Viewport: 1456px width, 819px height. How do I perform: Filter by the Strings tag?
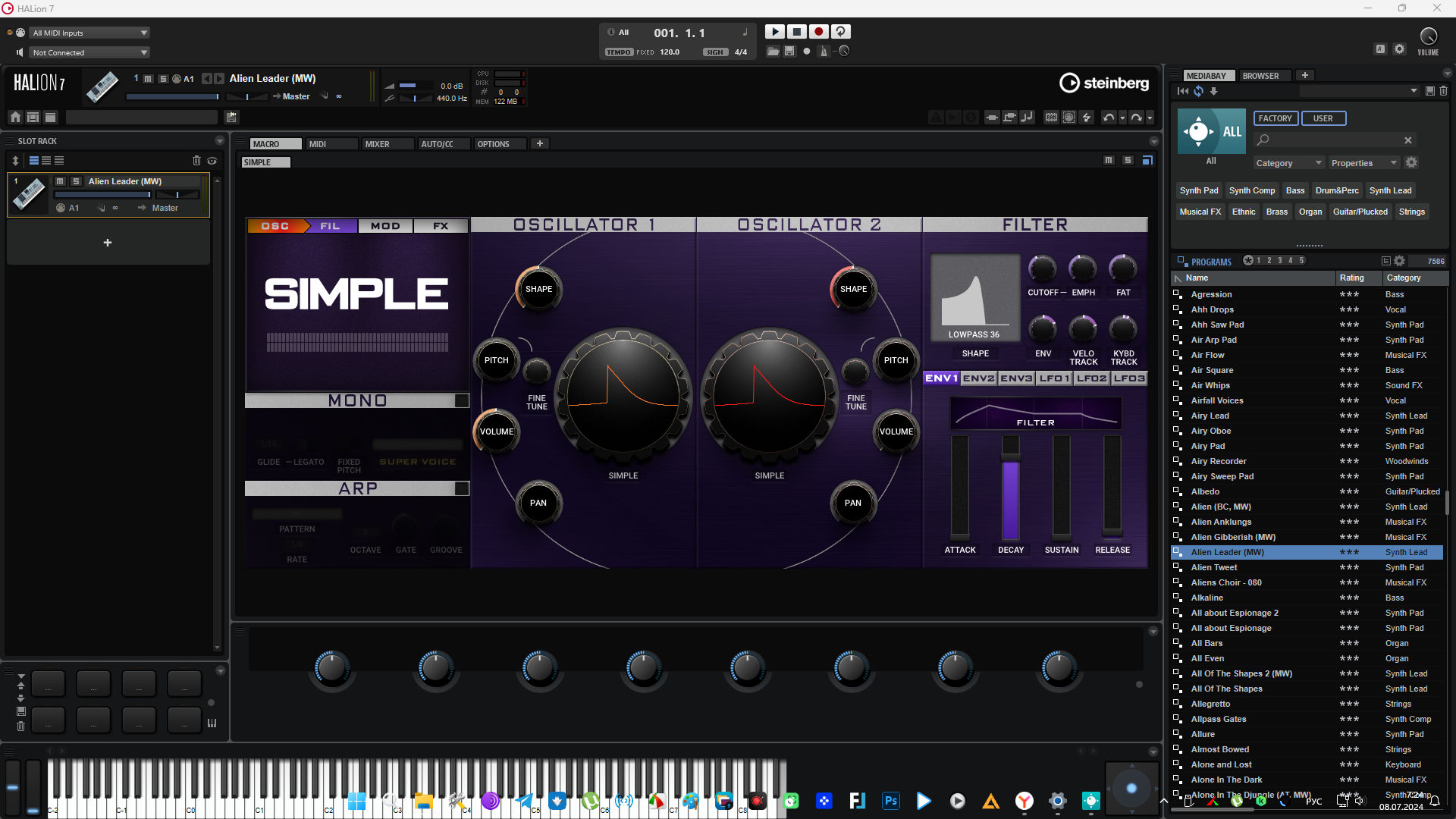click(1412, 212)
